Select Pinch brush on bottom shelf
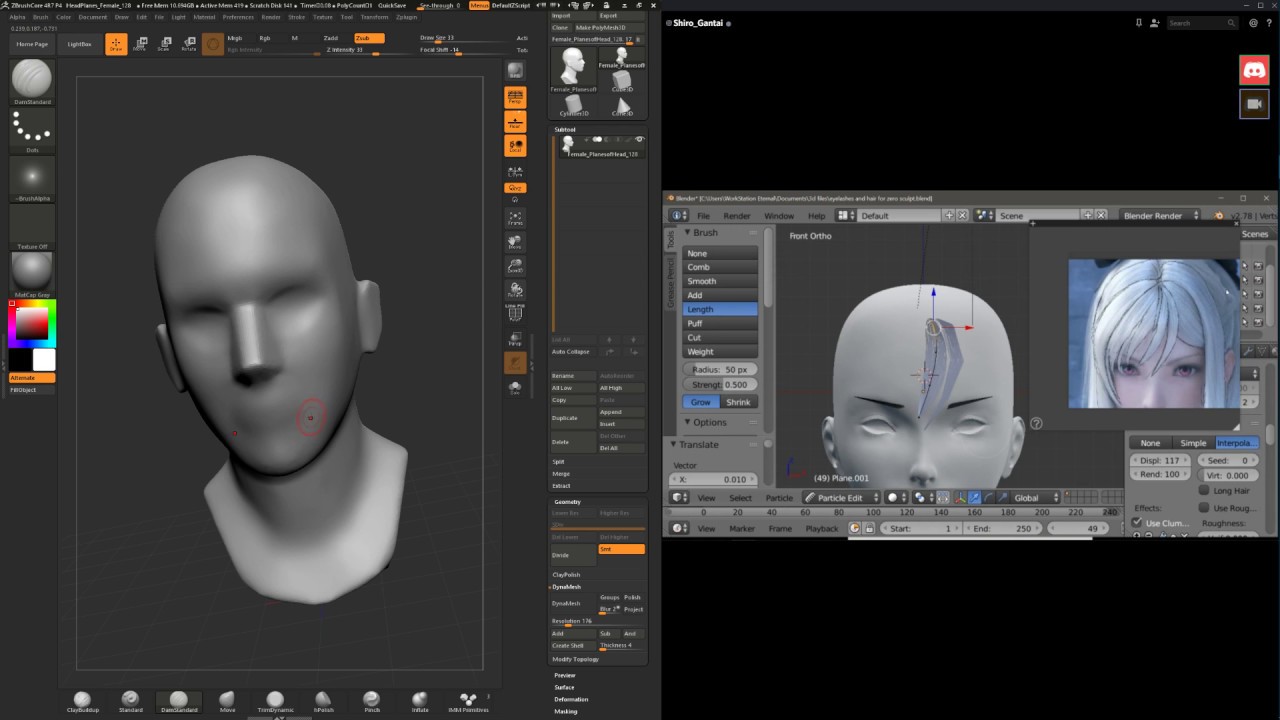This screenshot has width=1280, height=720. [371, 702]
